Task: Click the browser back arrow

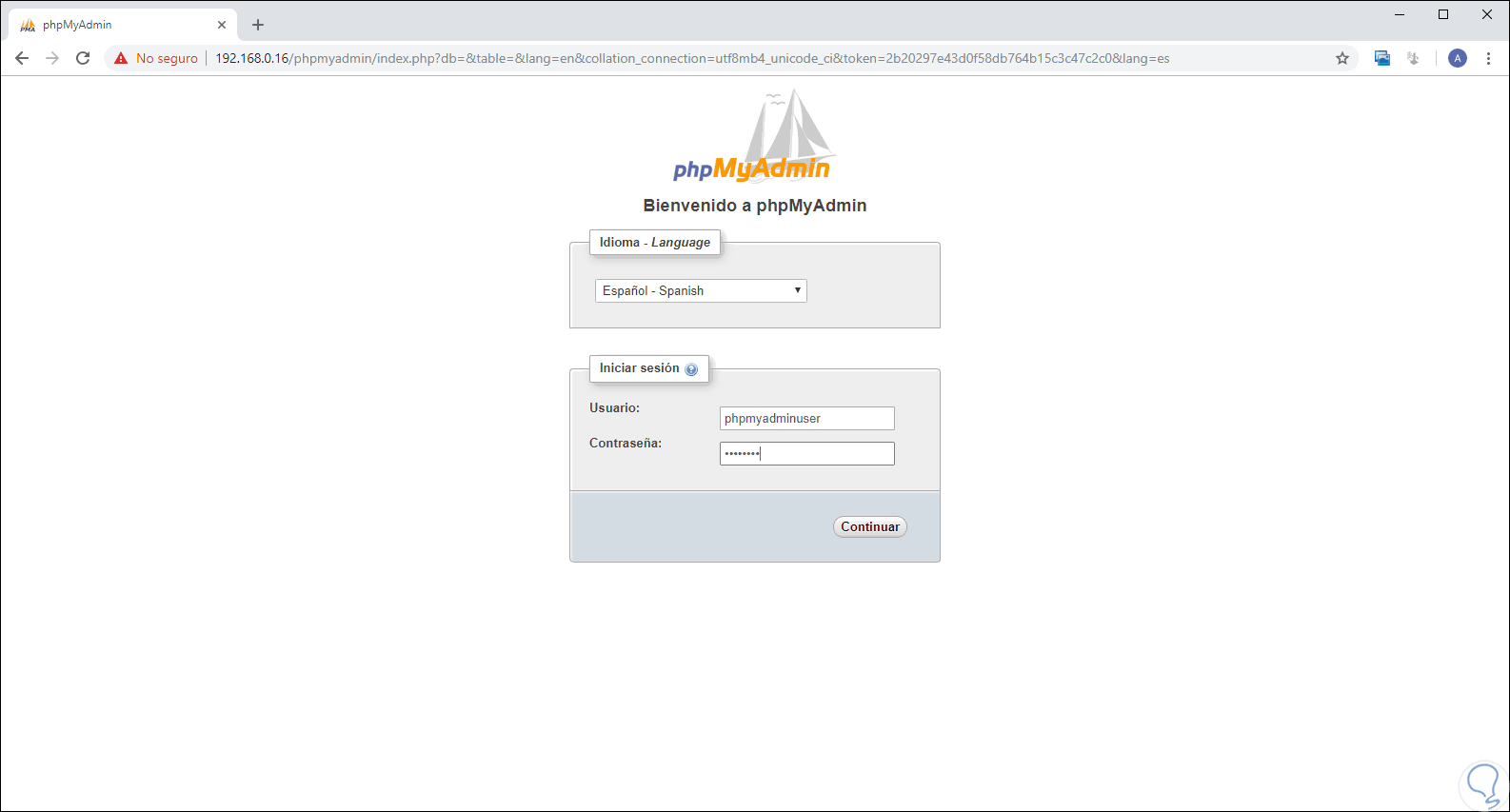Action: [x=22, y=58]
